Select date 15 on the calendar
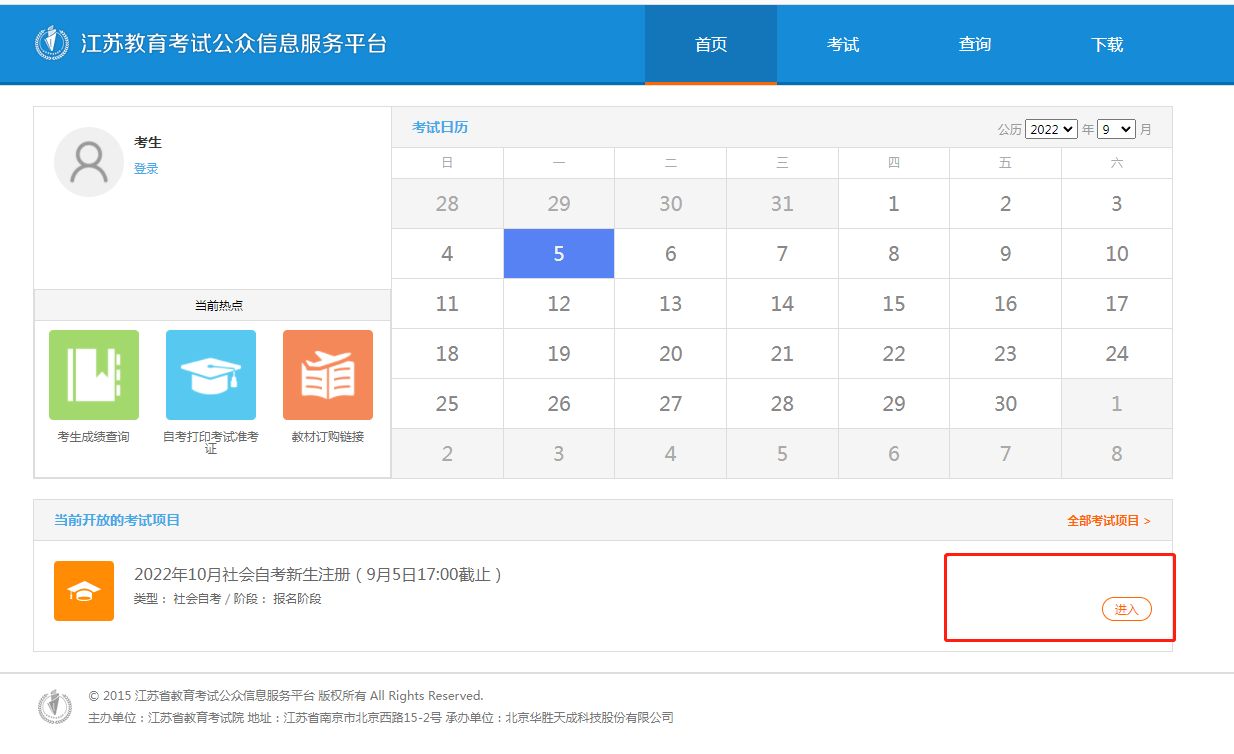The height and width of the screenshot is (754, 1234). (x=894, y=304)
